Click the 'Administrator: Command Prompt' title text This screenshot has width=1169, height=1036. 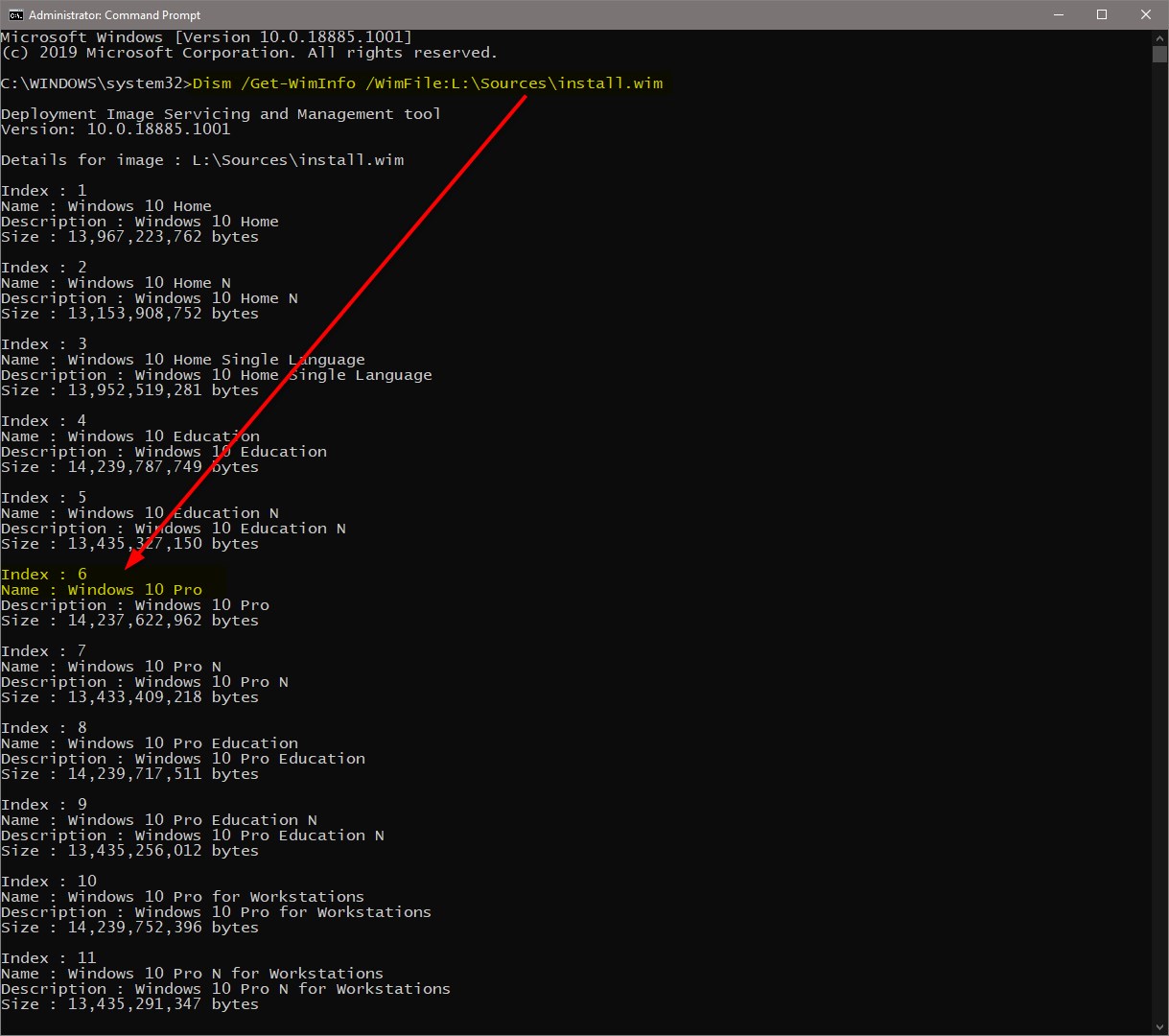[115, 14]
